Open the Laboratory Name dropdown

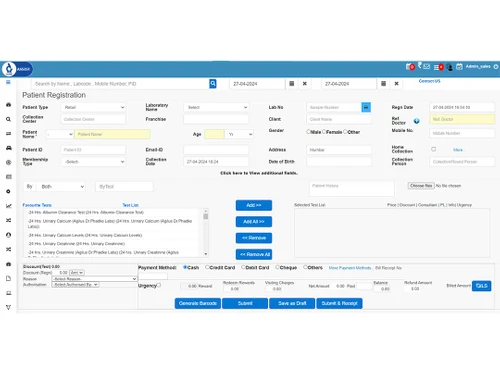(216, 107)
